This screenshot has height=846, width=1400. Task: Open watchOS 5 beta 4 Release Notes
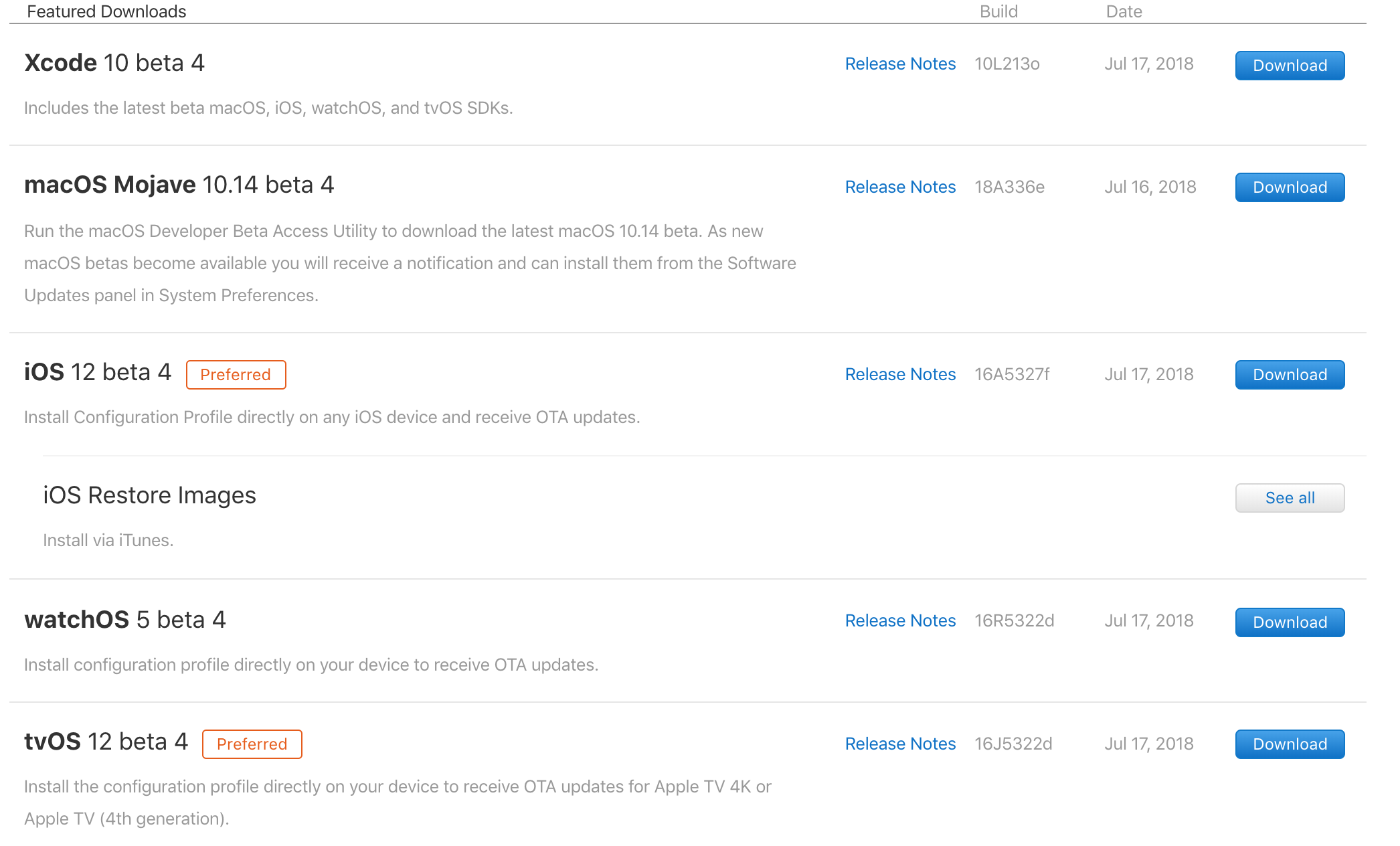(x=900, y=620)
